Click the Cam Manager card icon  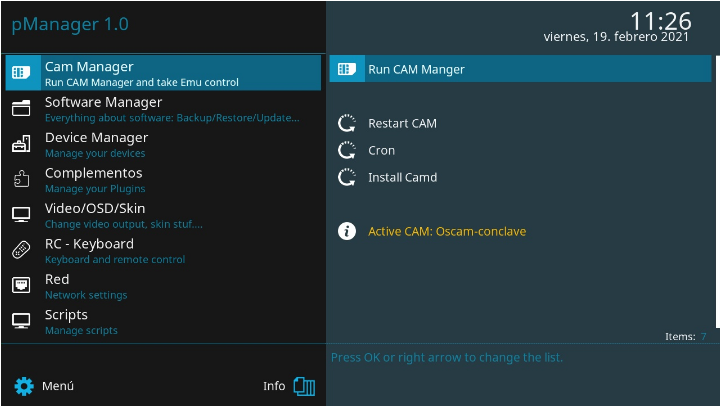coord(21,73)
